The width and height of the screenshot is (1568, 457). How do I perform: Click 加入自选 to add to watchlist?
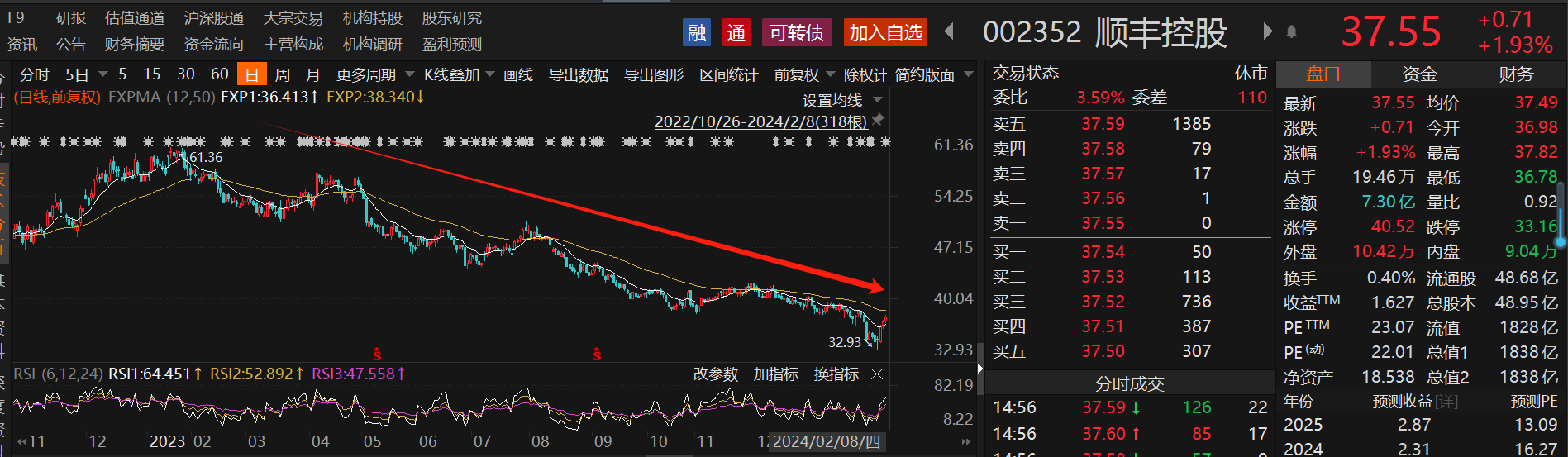(x=886, y=32)
